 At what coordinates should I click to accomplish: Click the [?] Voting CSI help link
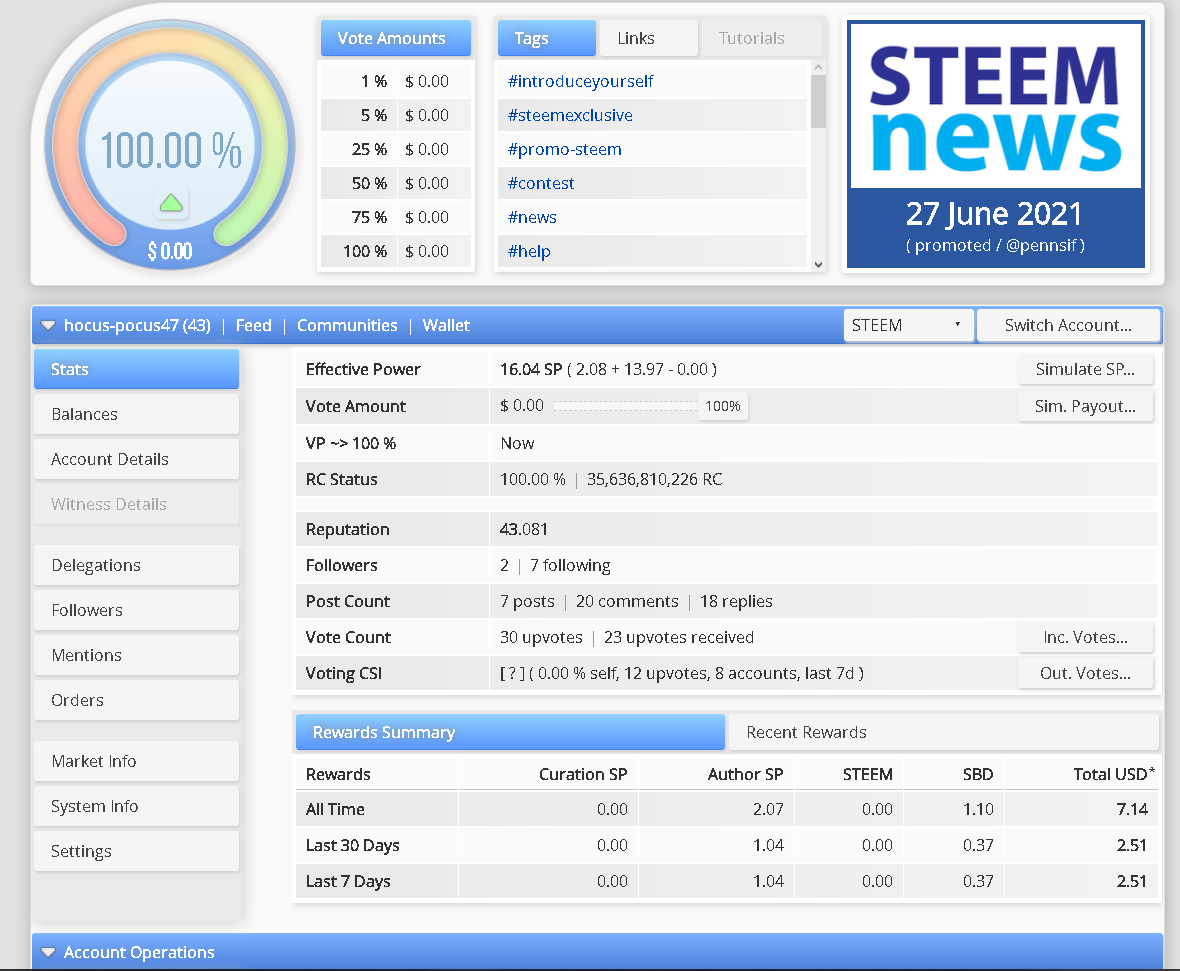coord(512,674)
